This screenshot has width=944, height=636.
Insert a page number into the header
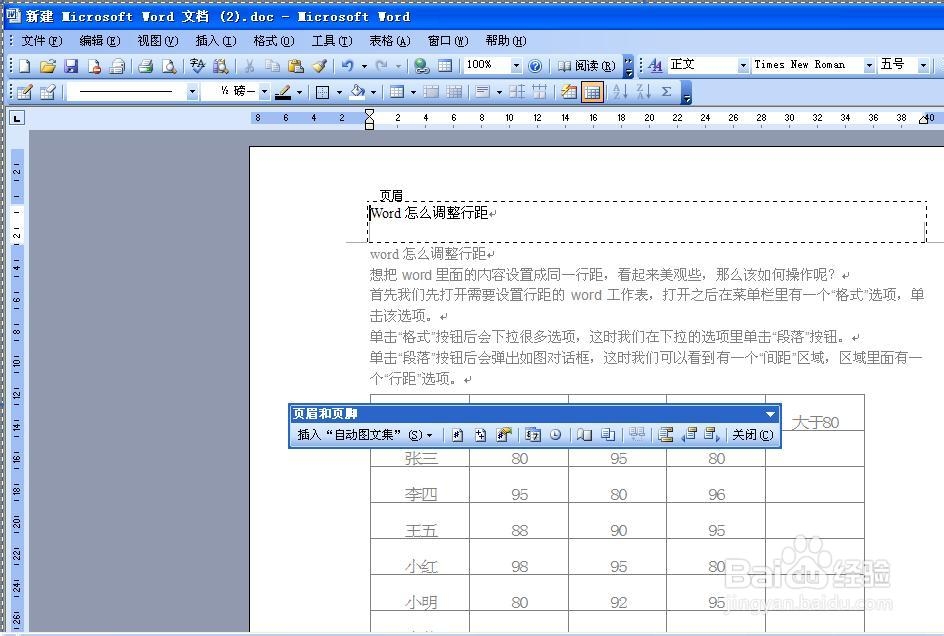pyautogui.click(x=457, y=434)
